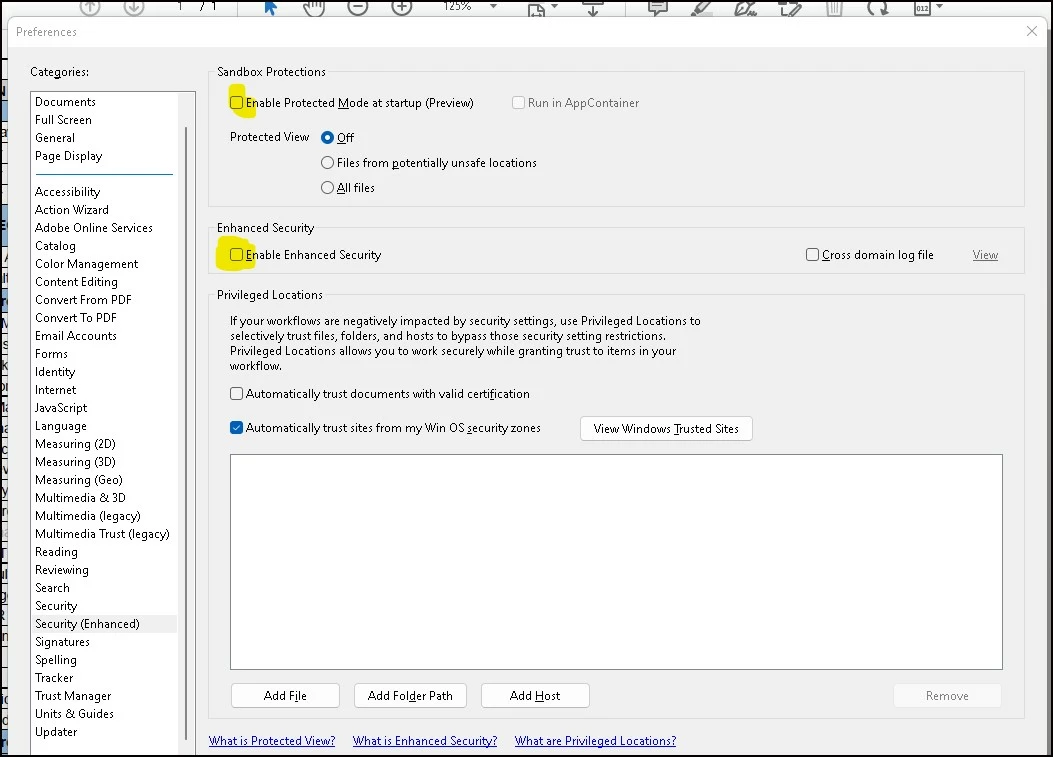Image resolution: width=1053 pixels, height=757 pixels.
Task: Click the zoom out minus icon
Action: click(x=357, y=7)
